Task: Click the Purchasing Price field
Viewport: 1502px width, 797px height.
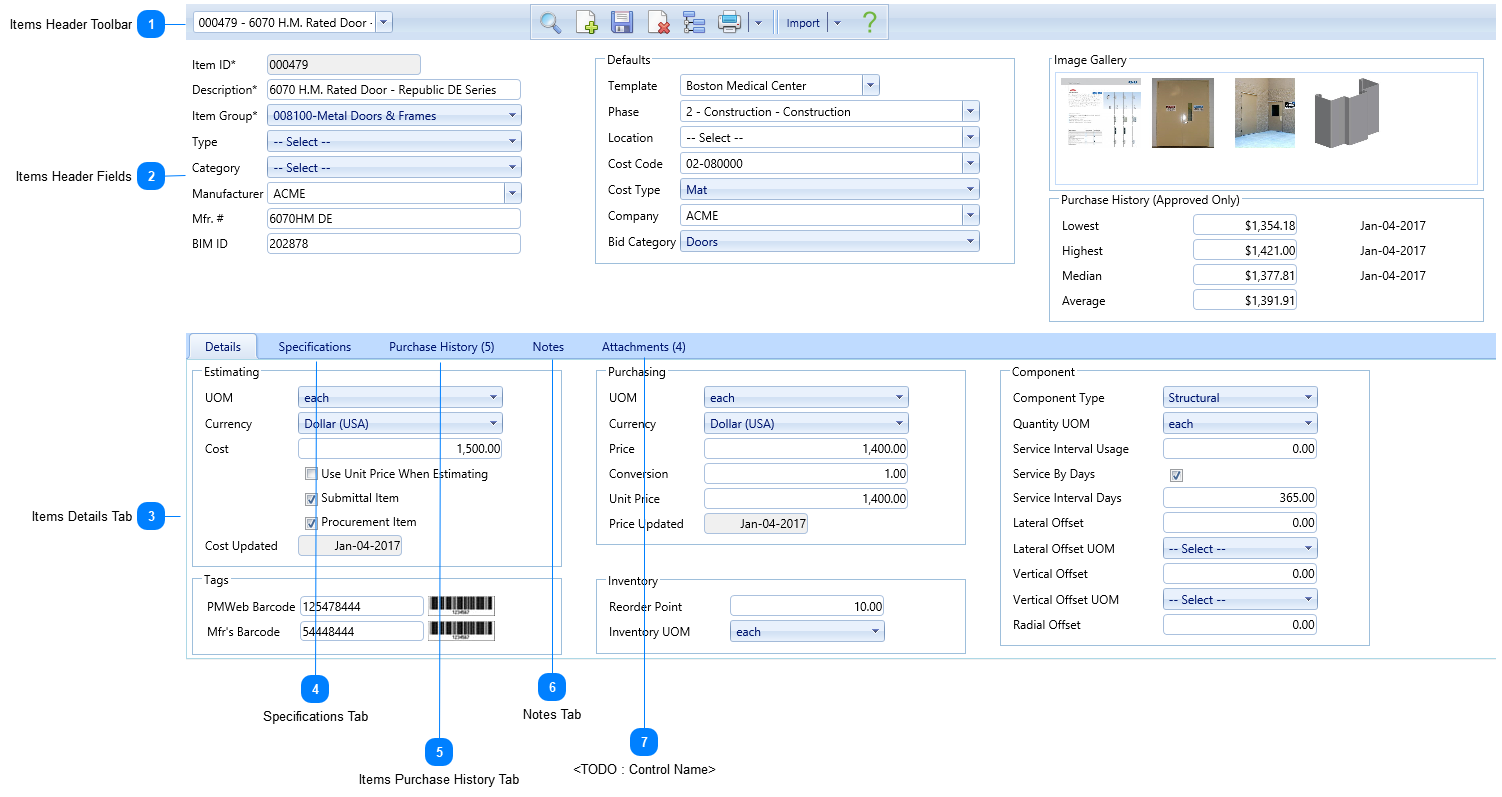Action: (x=806, y=449)
